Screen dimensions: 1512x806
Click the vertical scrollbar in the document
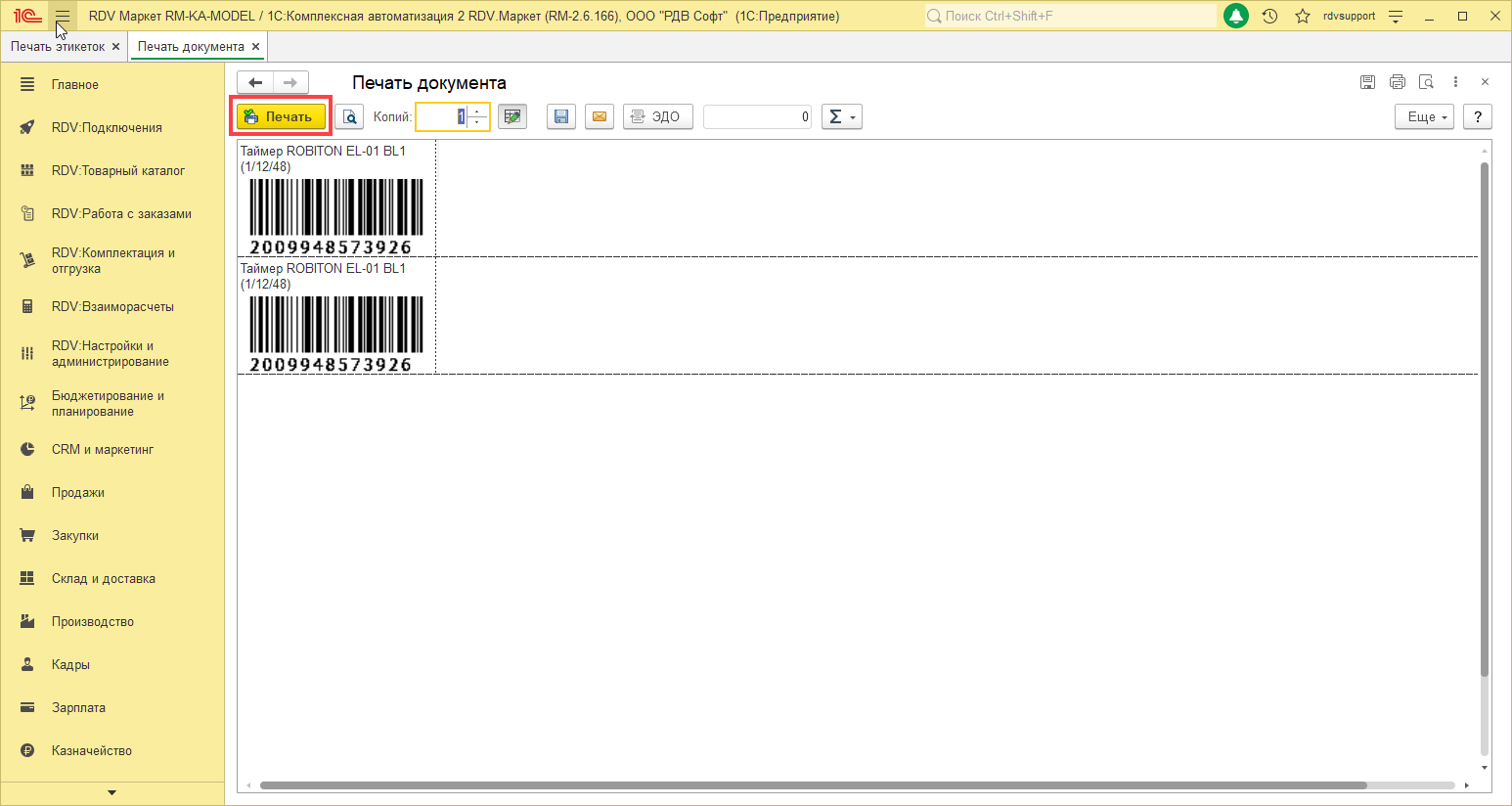(1485, 421)
